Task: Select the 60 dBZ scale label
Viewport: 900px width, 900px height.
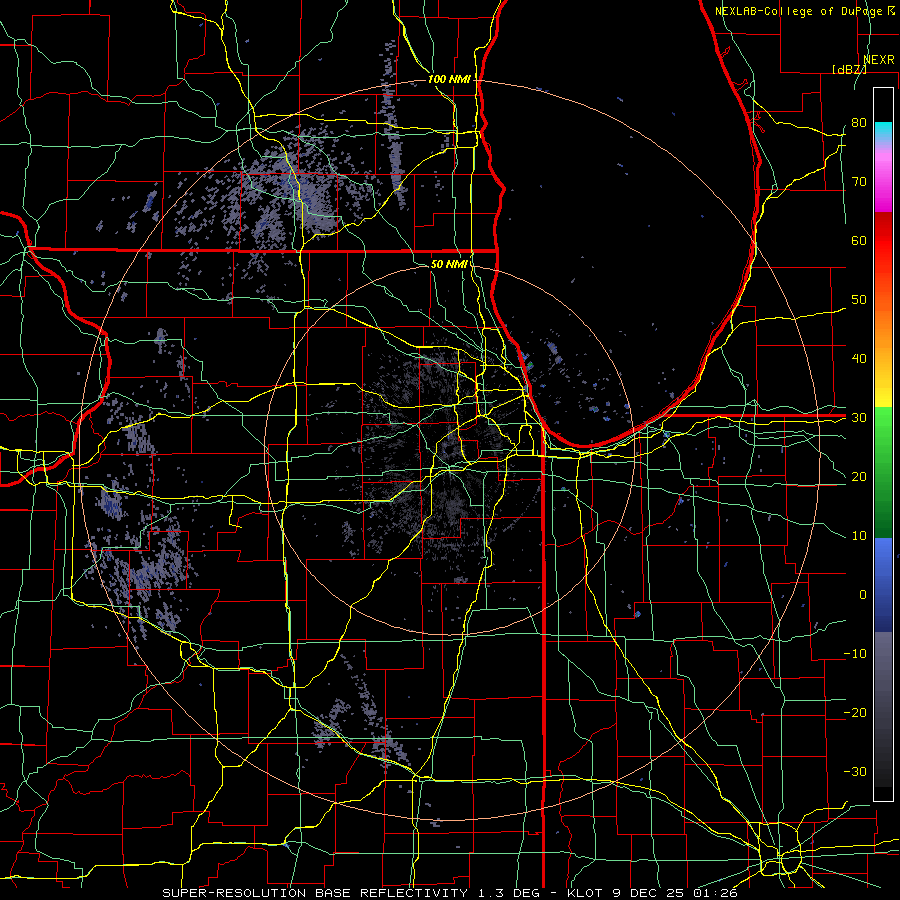Action: (x=859, y=240)
